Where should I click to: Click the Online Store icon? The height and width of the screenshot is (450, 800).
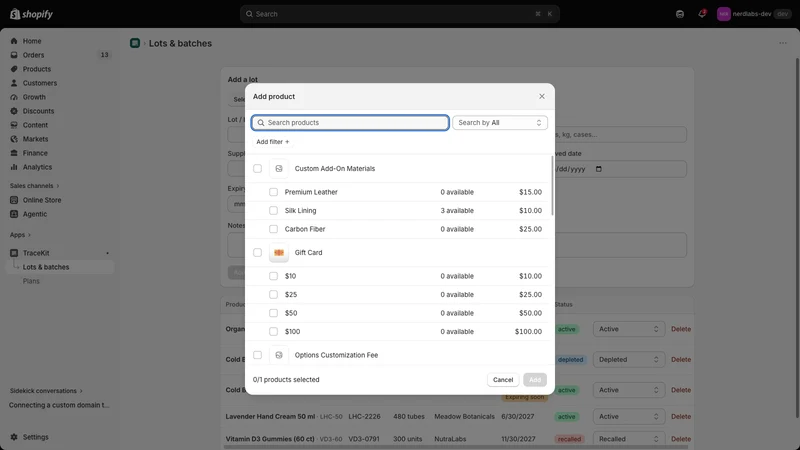pos(14,200)
